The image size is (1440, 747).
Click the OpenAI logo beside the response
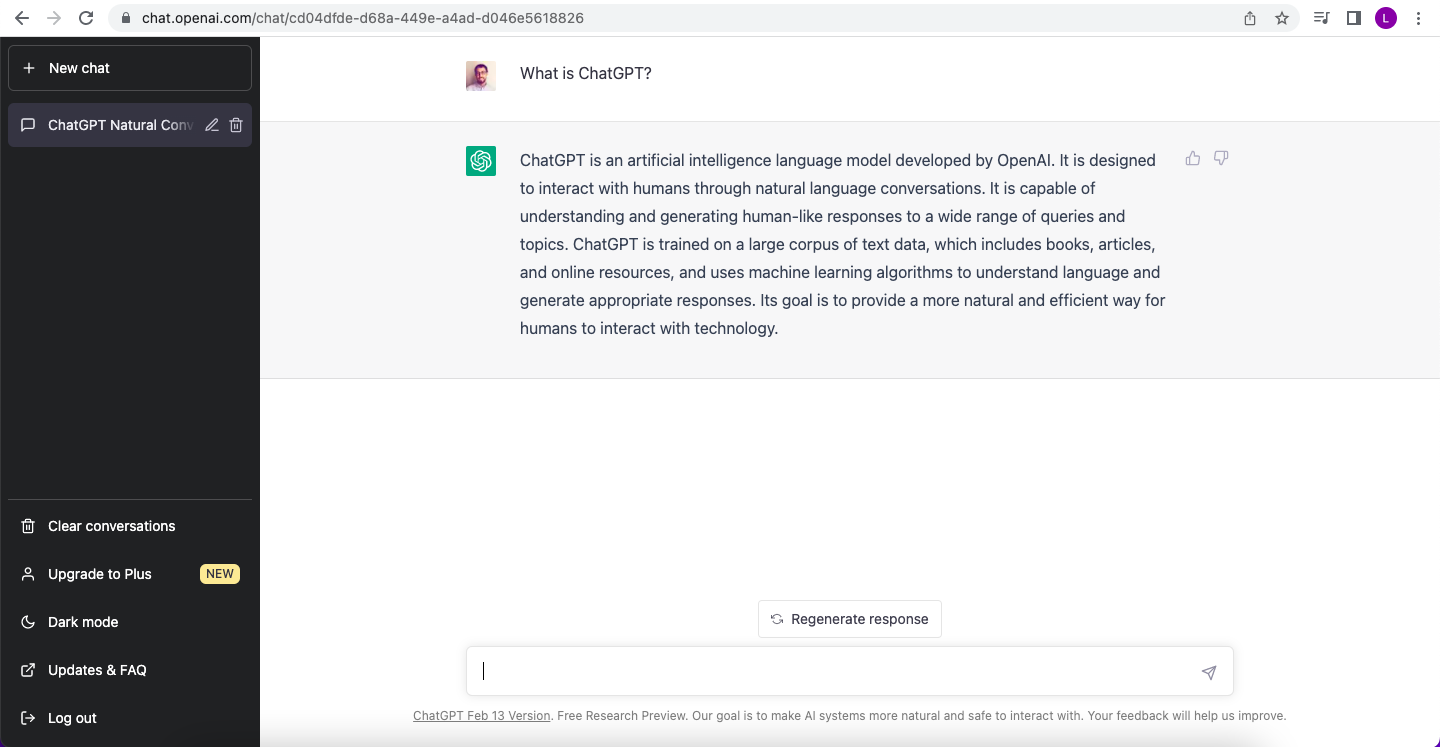point(480,160)
